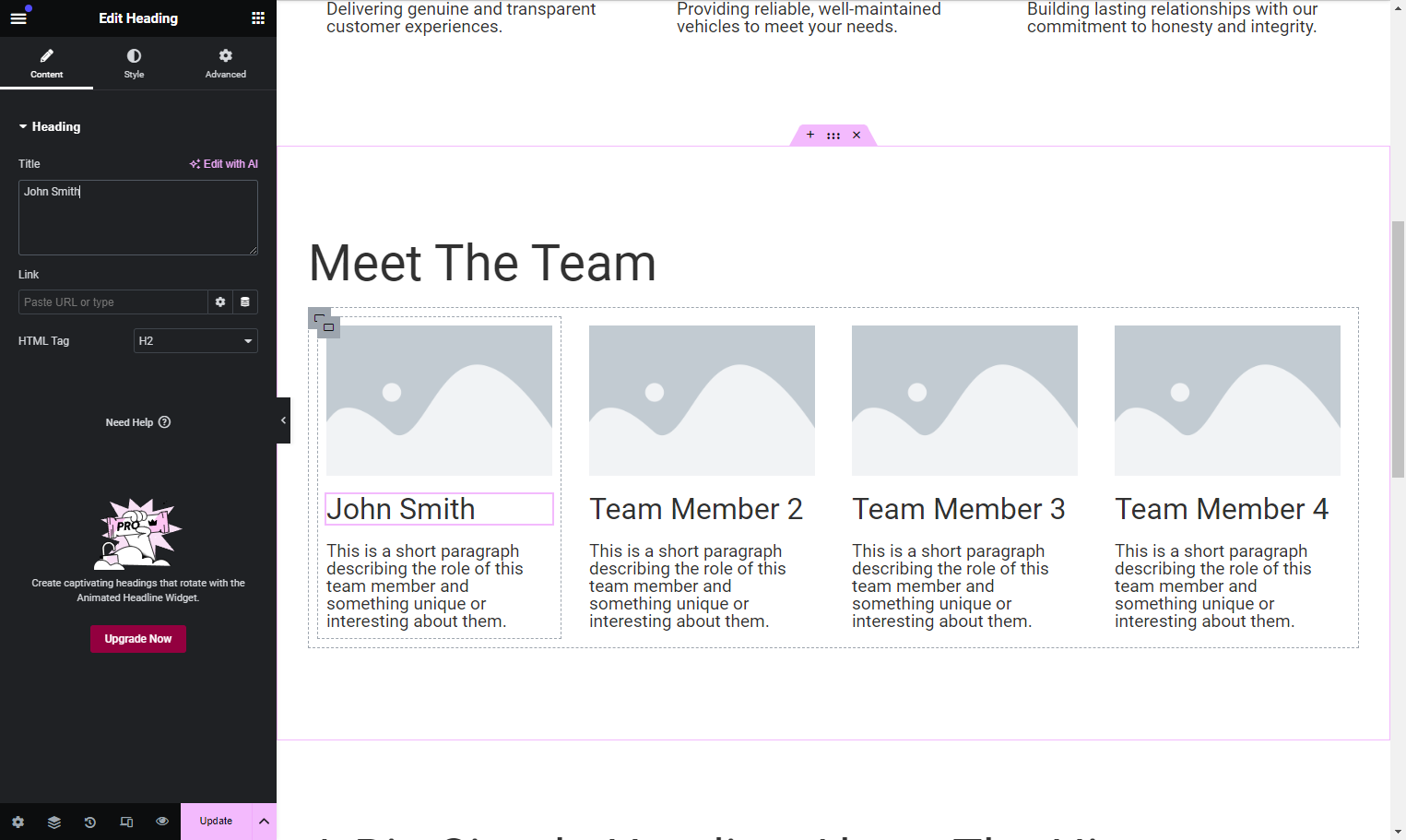
Task: Select Team Member 3's placeholder image
Action: [x=964, y=400]
